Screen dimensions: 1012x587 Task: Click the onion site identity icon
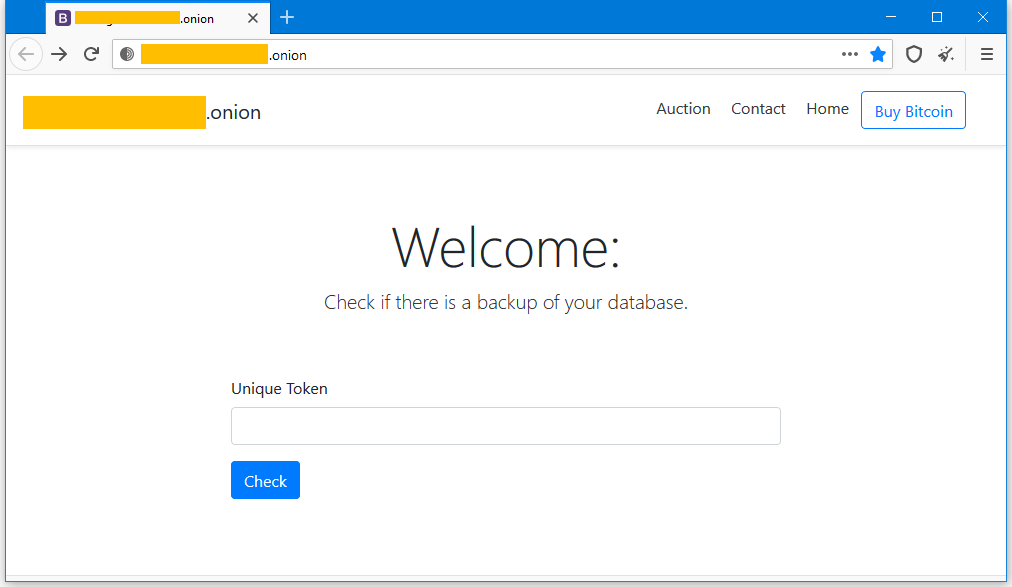click(x=127, y=55)
